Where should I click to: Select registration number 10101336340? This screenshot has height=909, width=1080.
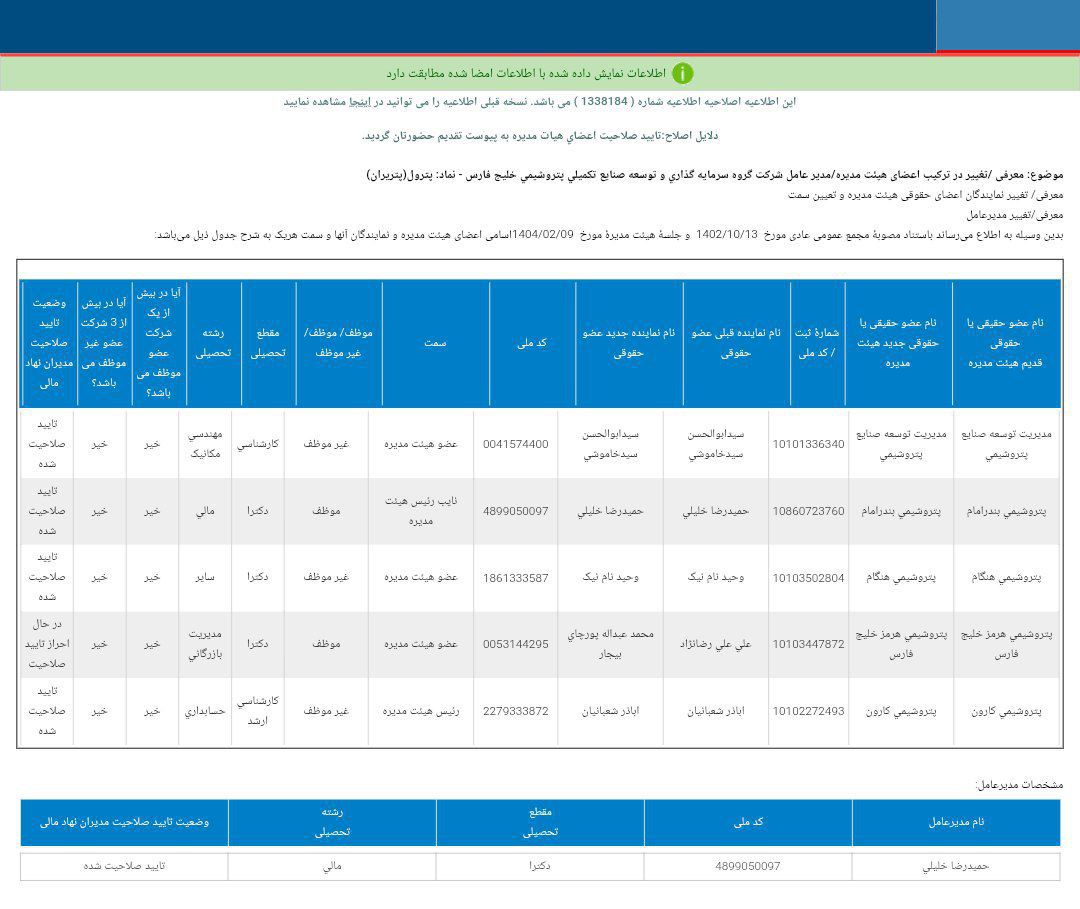(808, 444)
